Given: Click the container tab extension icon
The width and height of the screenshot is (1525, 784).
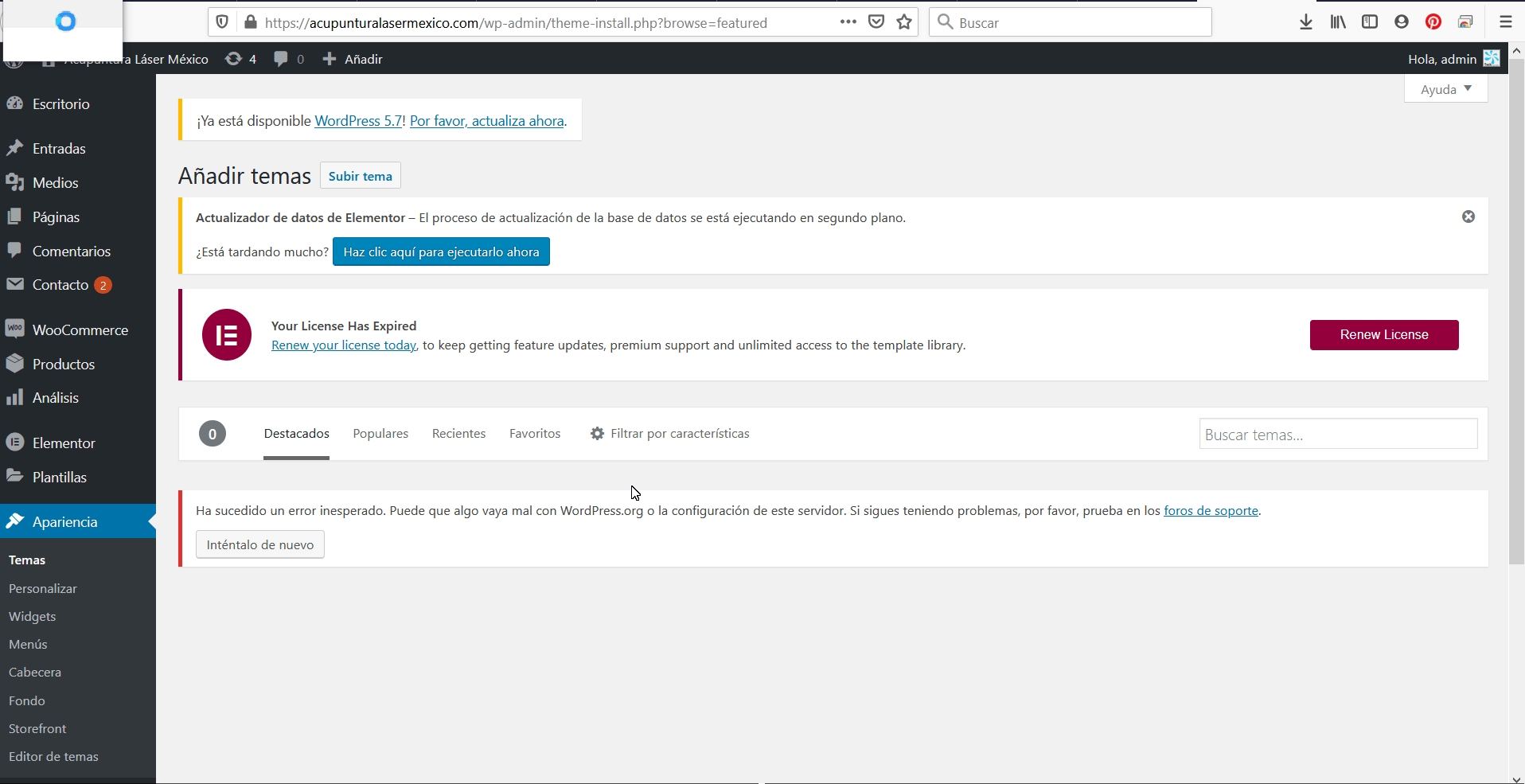Looking at the screenshot, I should point(1465,22).
